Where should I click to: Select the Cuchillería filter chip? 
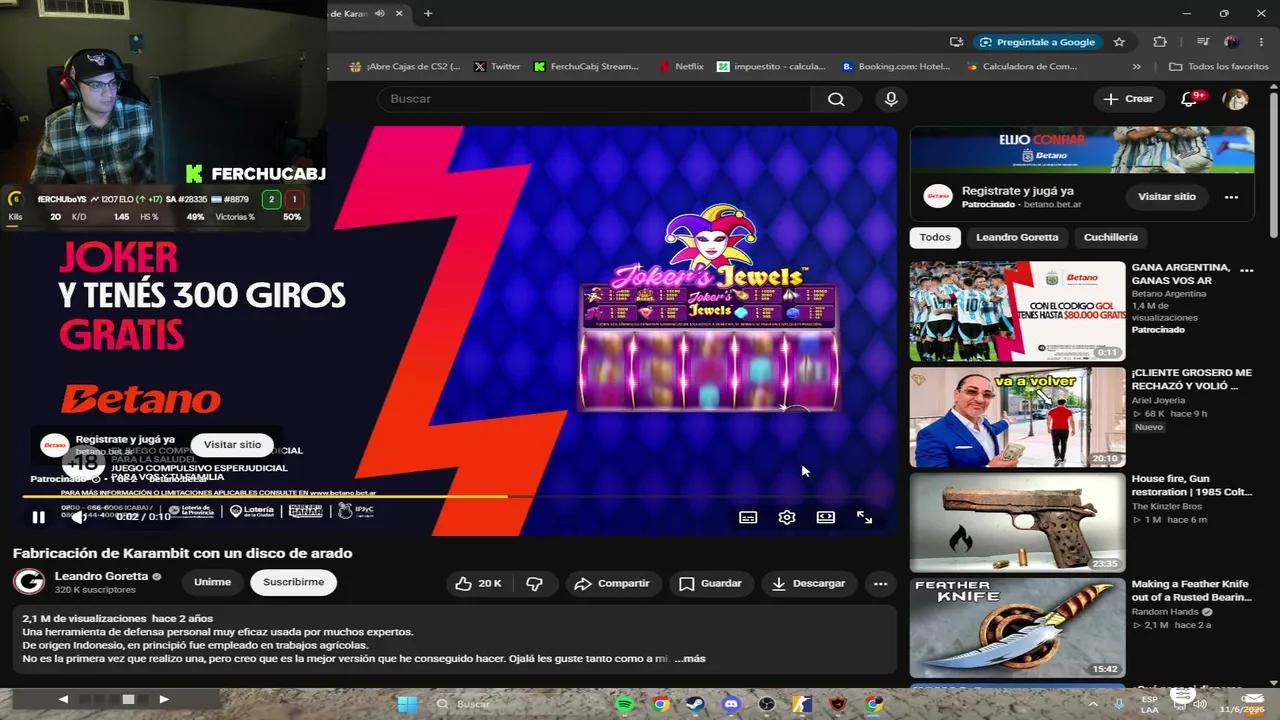click(x=1111, y=237)
